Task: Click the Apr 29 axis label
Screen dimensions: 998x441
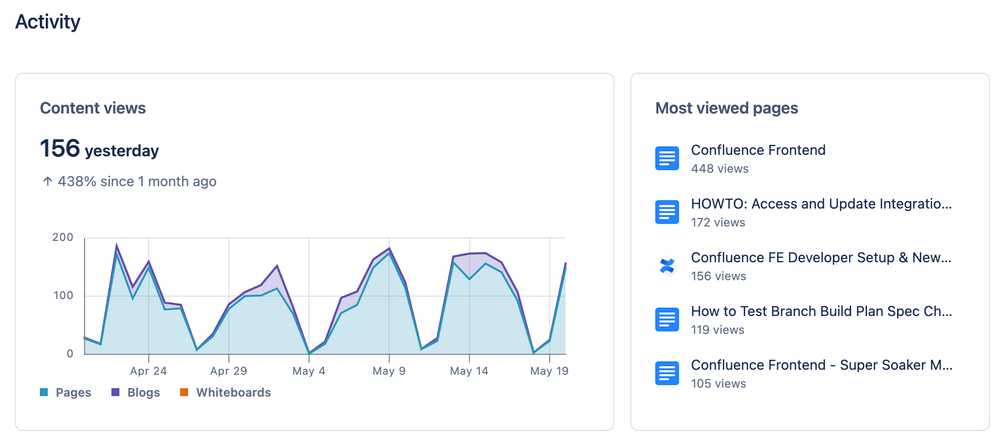Action: coord(228,371)
